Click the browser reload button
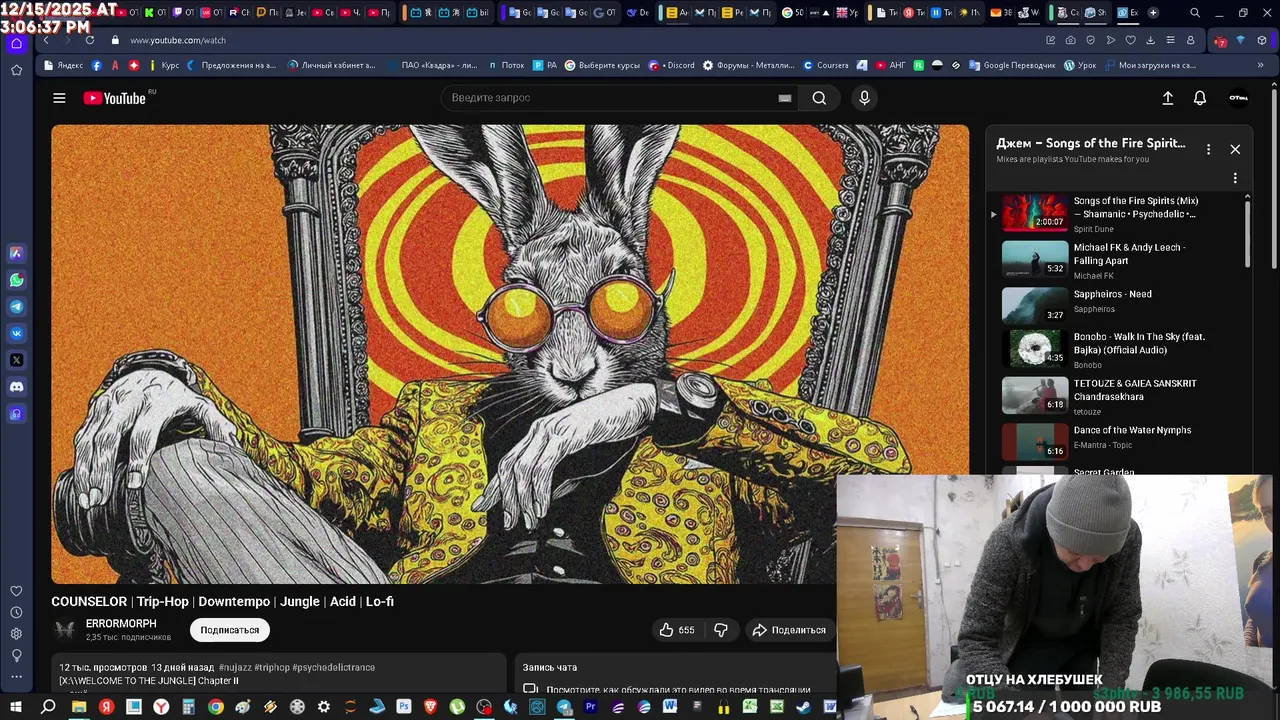 [x=90, y=40]
